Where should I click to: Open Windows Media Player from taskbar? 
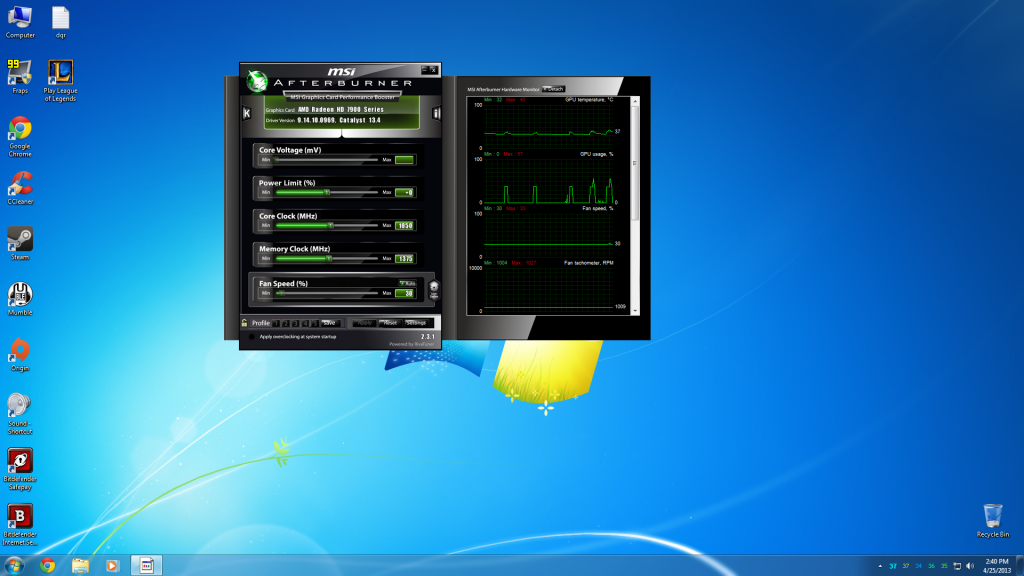pos(112,566)
